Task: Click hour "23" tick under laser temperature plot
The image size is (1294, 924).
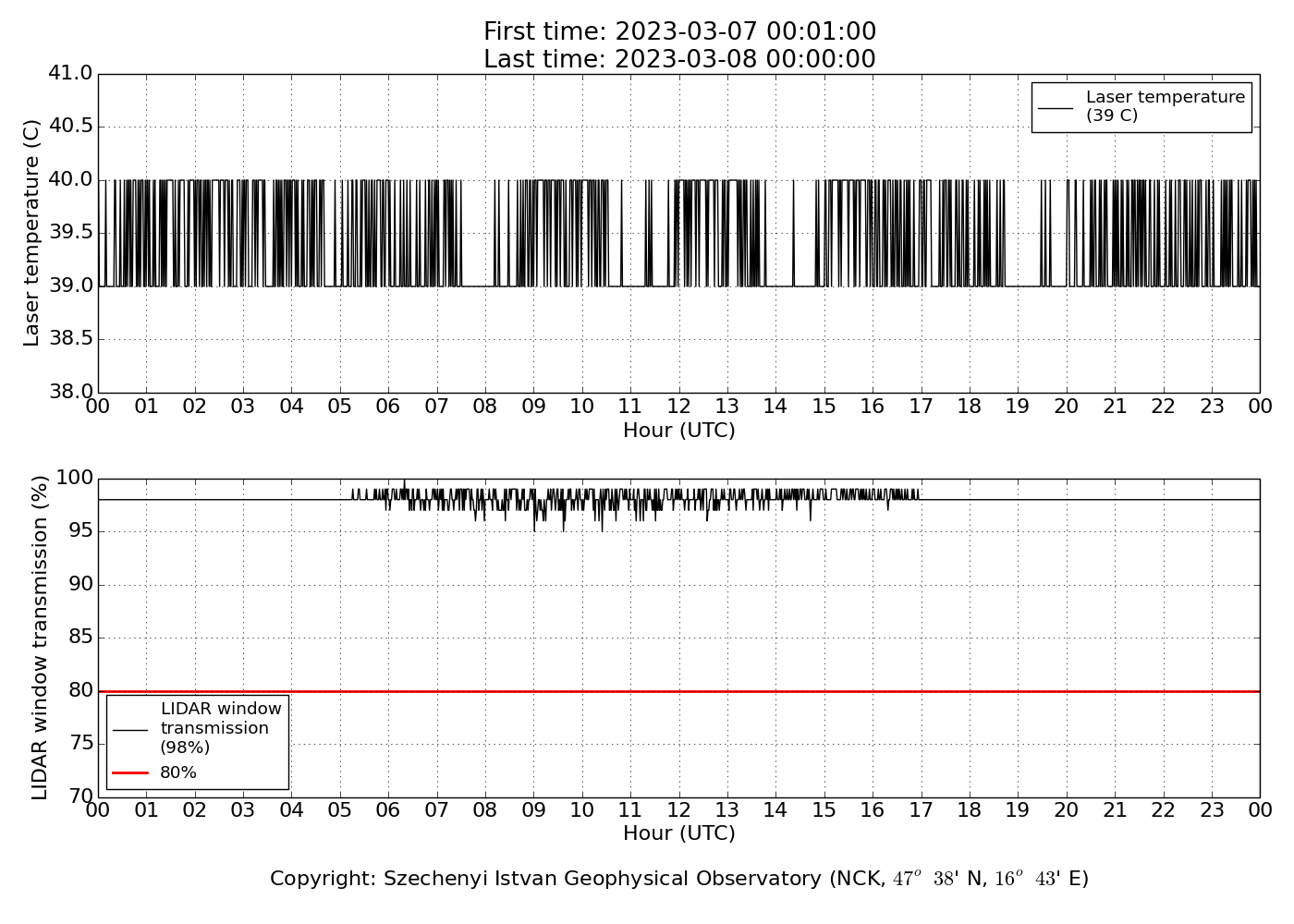Action: pyautogui.click(x=1212, y=407)
